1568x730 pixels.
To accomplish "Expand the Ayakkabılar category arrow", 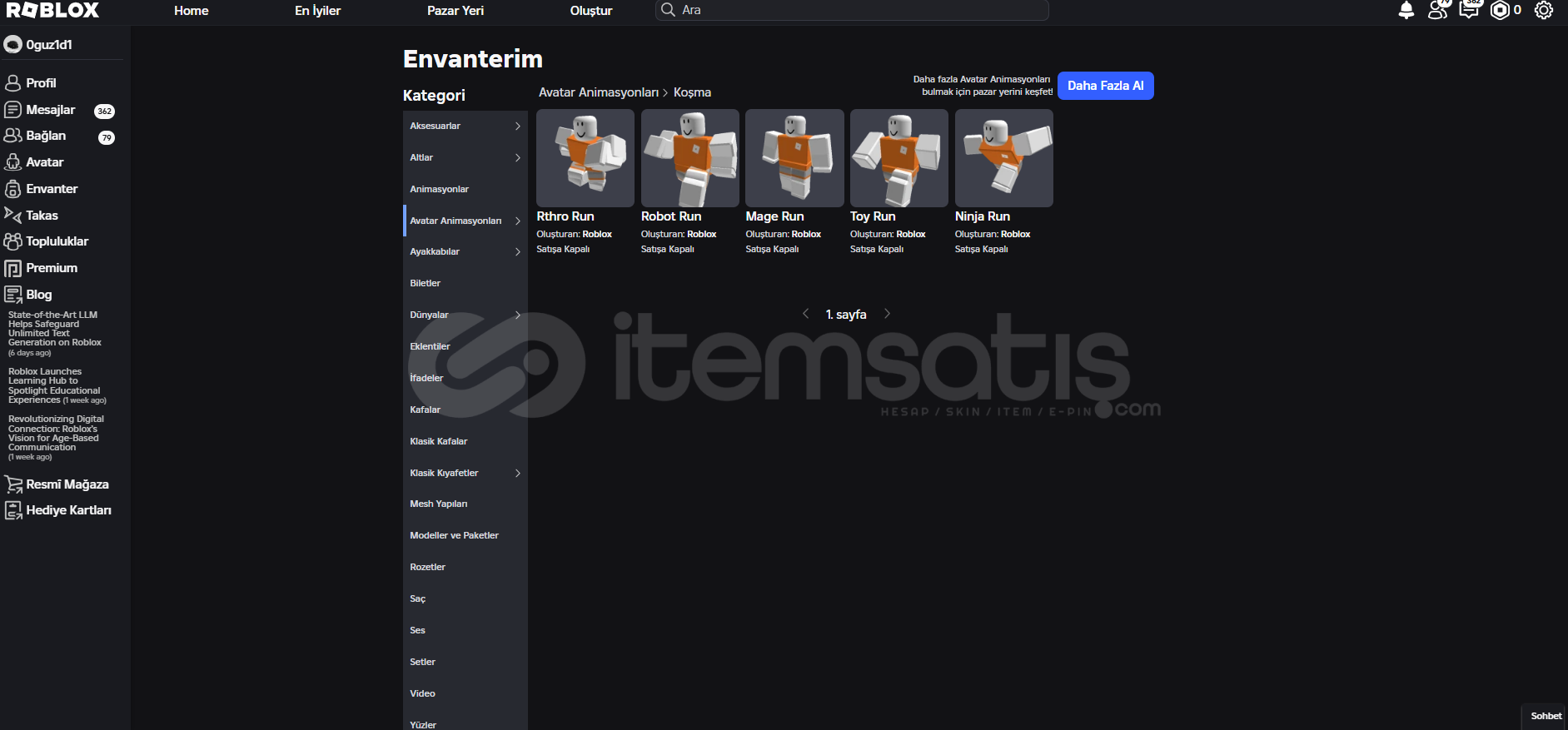I will click(x=517, y=252).
